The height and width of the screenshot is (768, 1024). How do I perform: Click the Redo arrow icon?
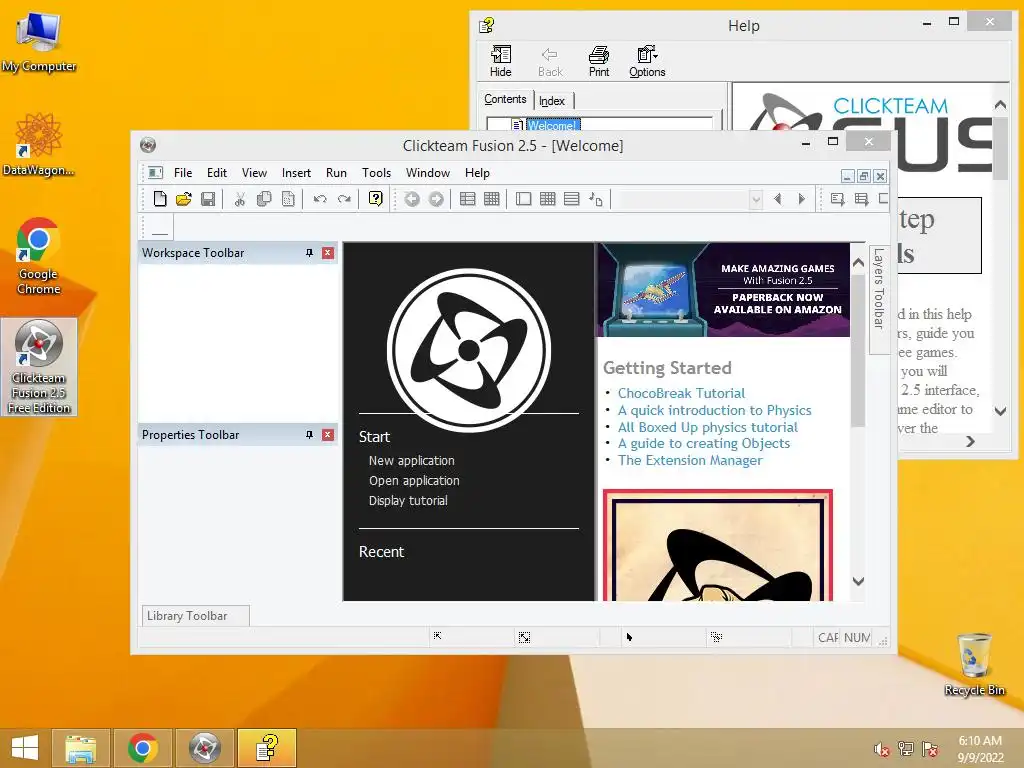(344, 199)
